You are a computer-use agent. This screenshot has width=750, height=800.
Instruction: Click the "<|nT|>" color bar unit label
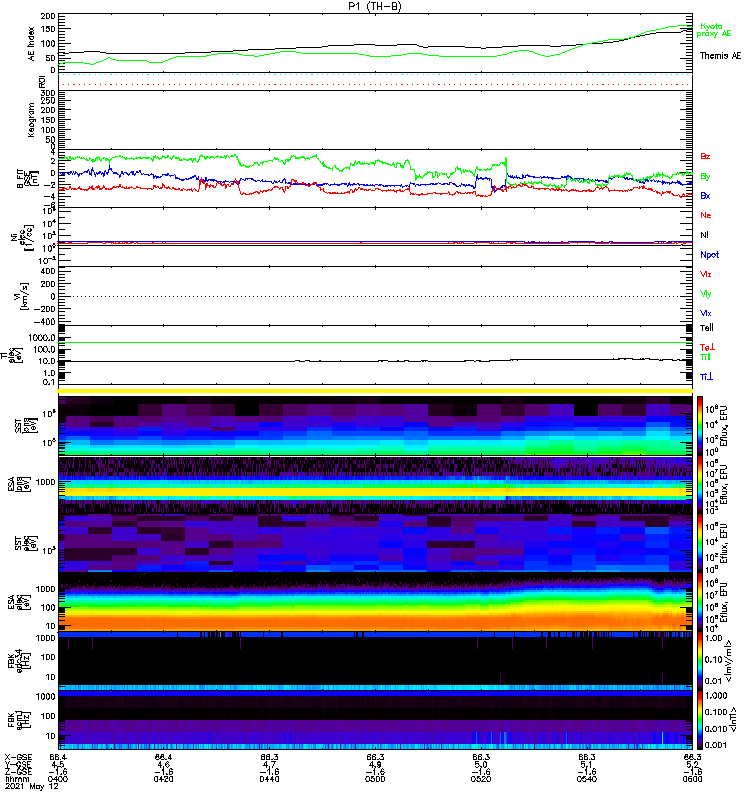pyautogui.click(x=734, y=720)
